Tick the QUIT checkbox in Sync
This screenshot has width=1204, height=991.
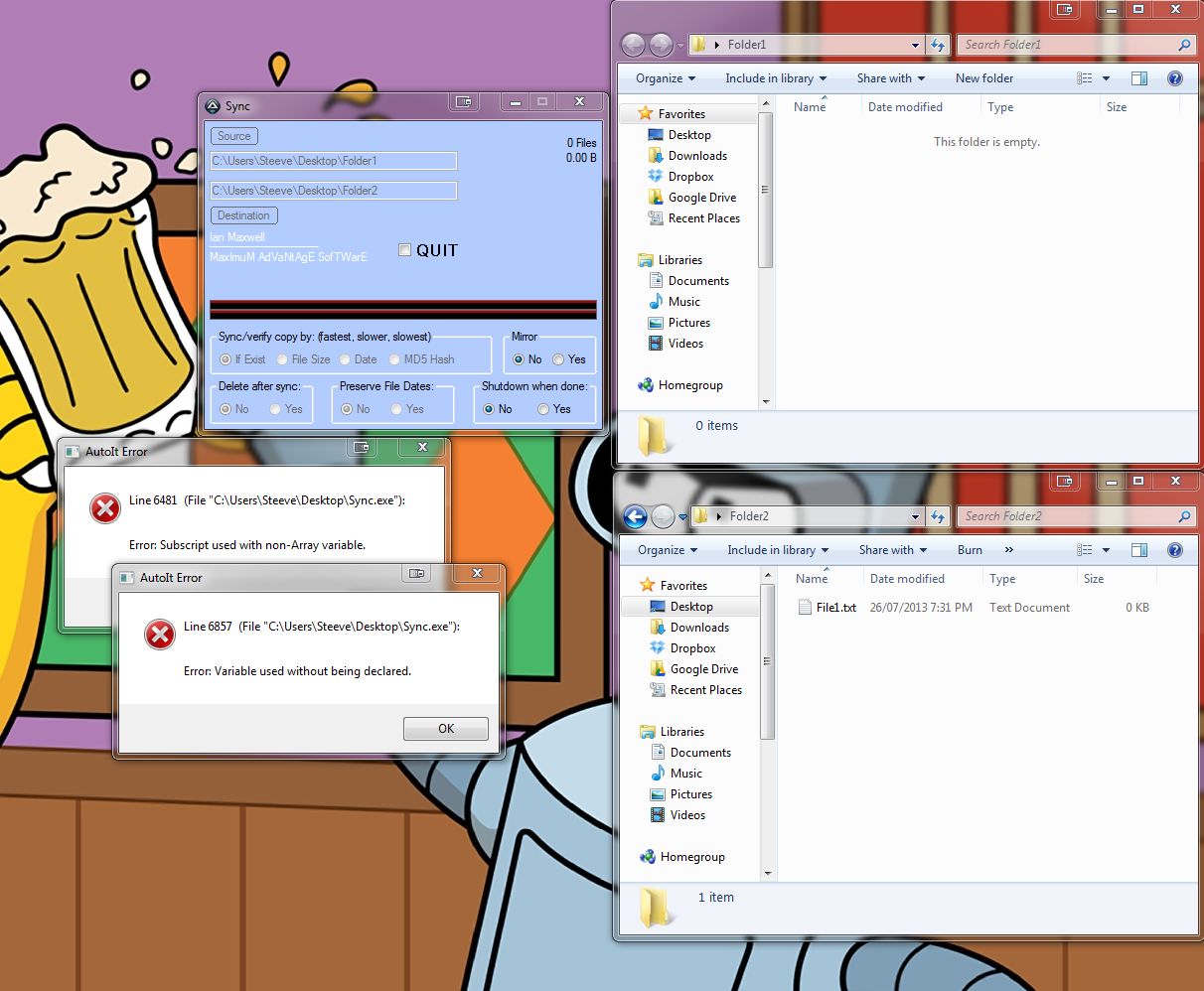[405, 250]
